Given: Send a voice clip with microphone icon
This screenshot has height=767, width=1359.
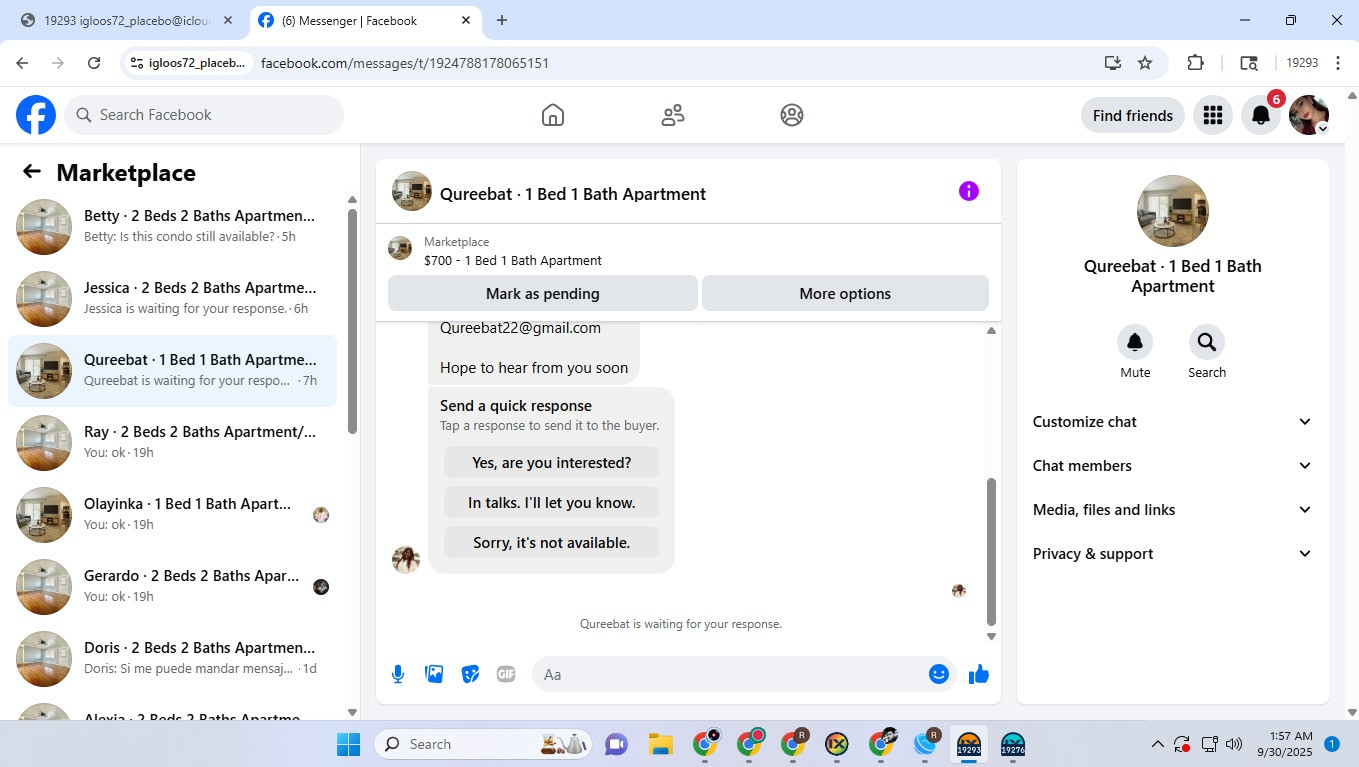Looking at the screenshot, I should pyautogui.click(x=398, y=674).
